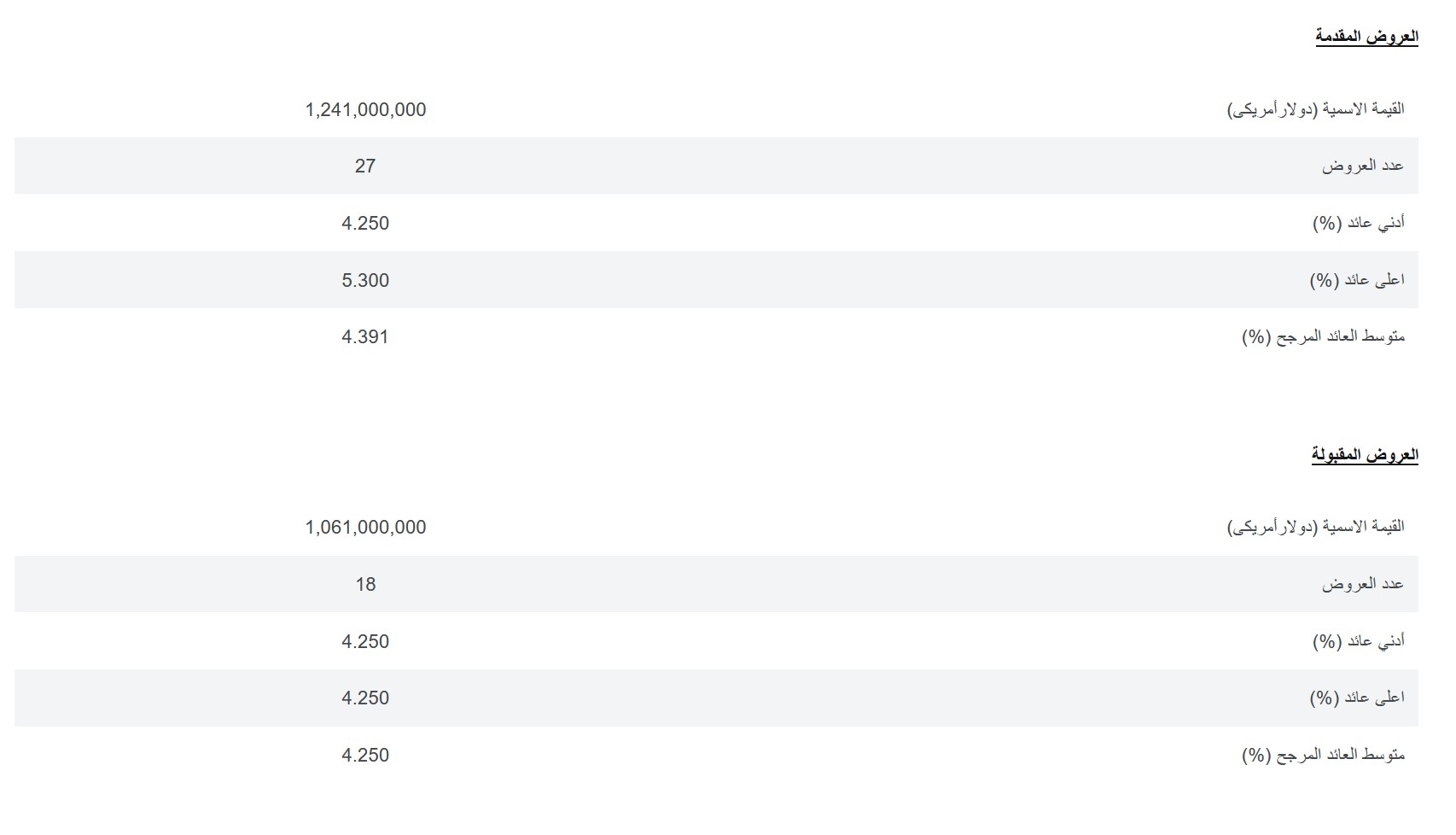
Task: Click the weighted average yield 4.391
Action: pos(365,337)
